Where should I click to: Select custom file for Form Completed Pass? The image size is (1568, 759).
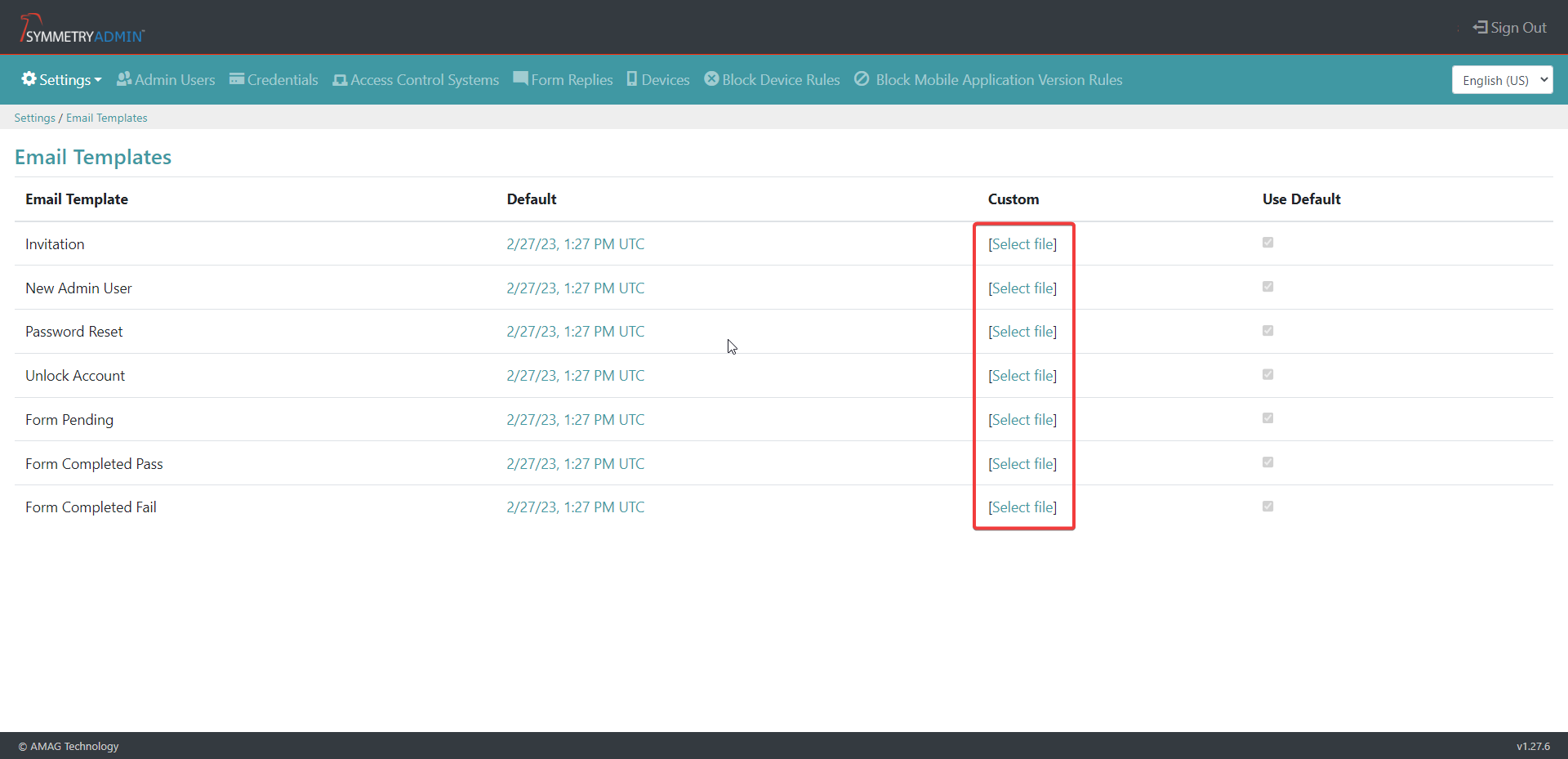point(1022,464)
